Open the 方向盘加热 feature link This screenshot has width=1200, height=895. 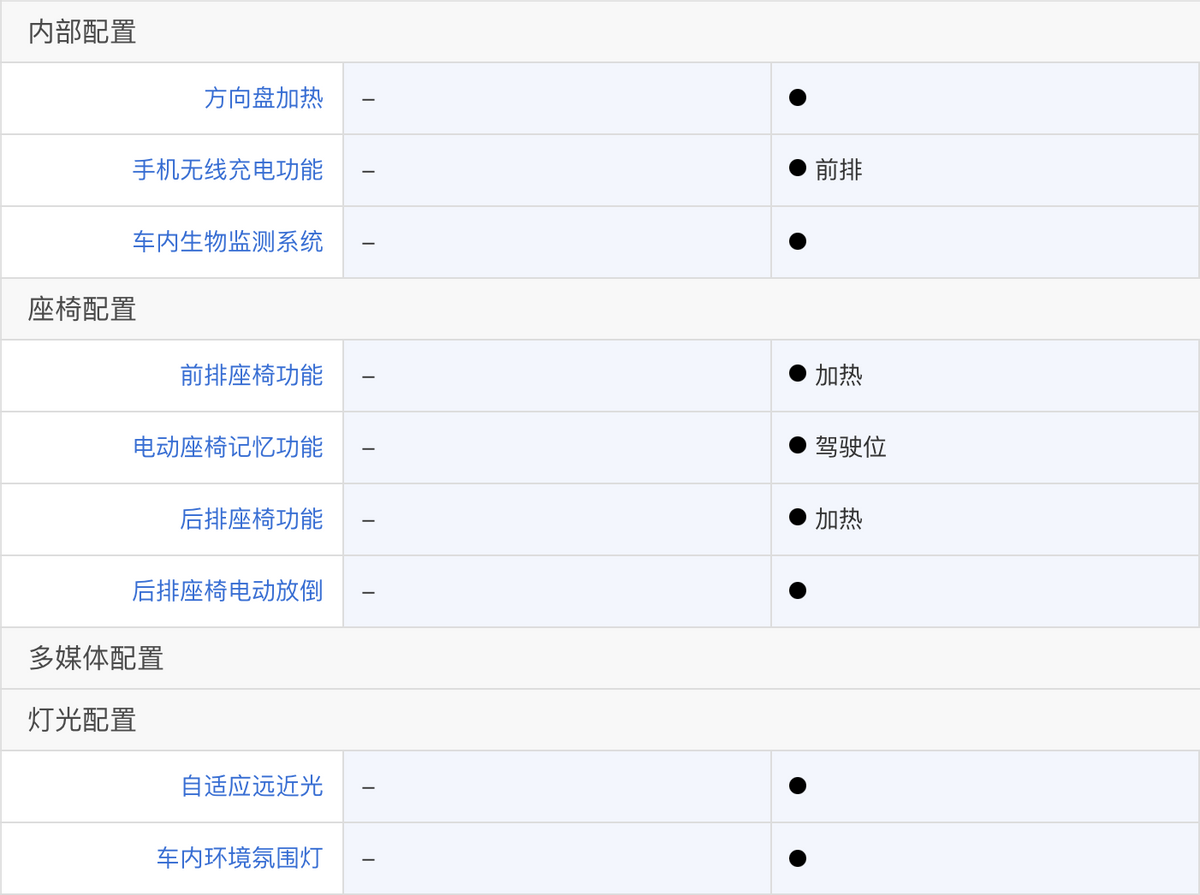click(264, 98)
